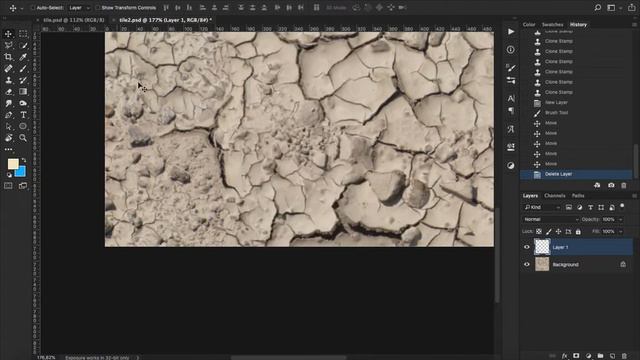
Task: Select the Hand tool
Action: 8,138
